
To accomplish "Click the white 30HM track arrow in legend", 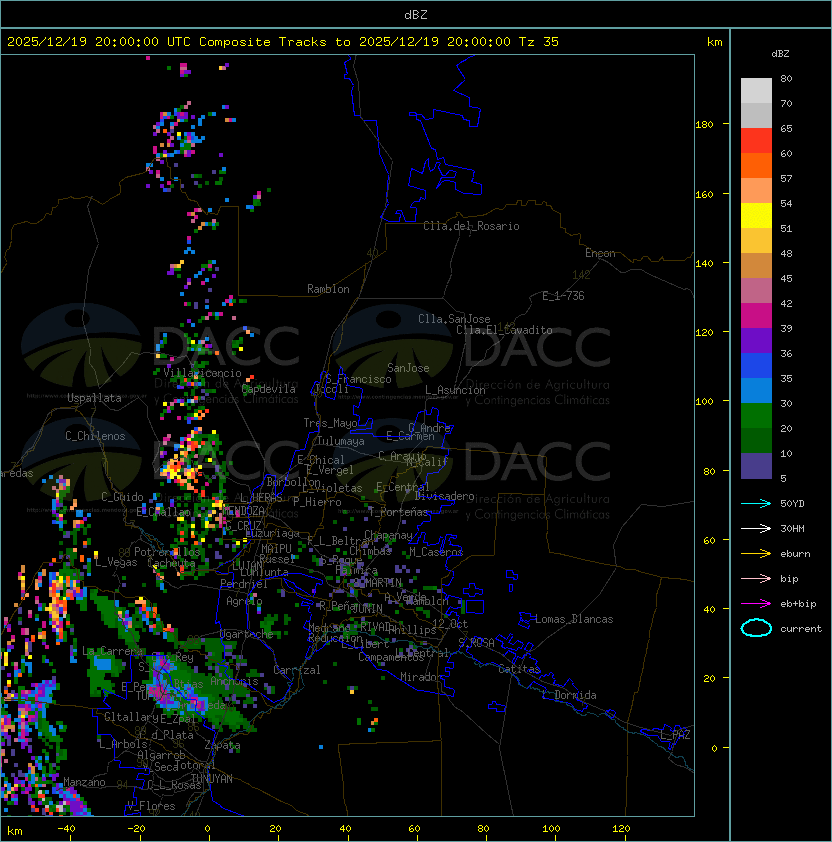I will click(x=756, y=528).
